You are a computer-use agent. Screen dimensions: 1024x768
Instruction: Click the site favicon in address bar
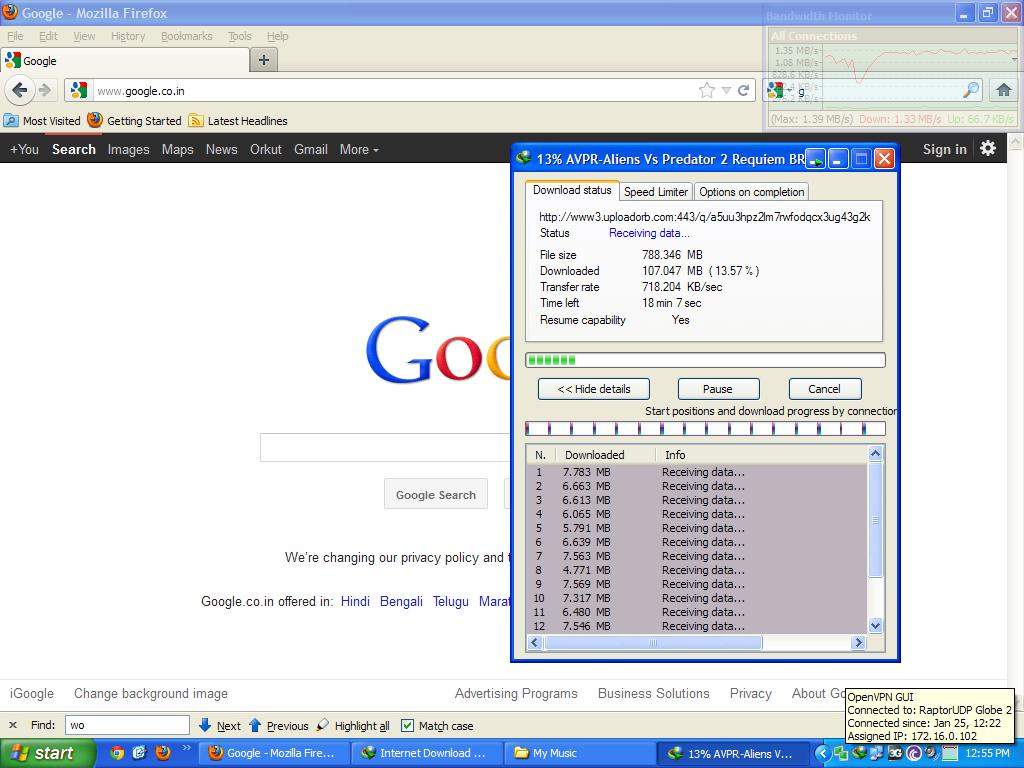tap(79, 90)
